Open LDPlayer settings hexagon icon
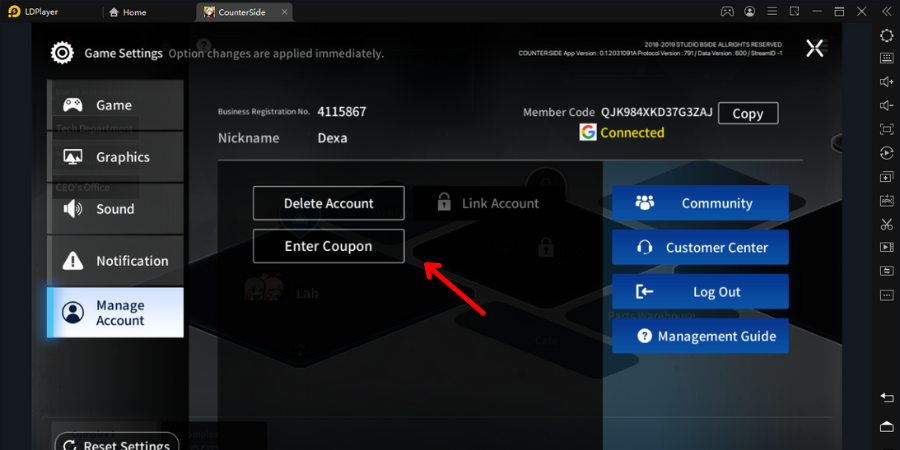This screenshot has height=450, width=900. (886, 35)
